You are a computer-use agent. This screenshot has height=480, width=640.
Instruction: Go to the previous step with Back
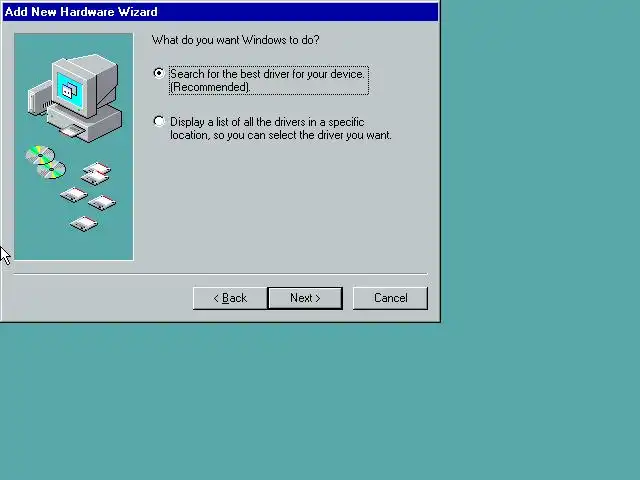pos(230,298)
